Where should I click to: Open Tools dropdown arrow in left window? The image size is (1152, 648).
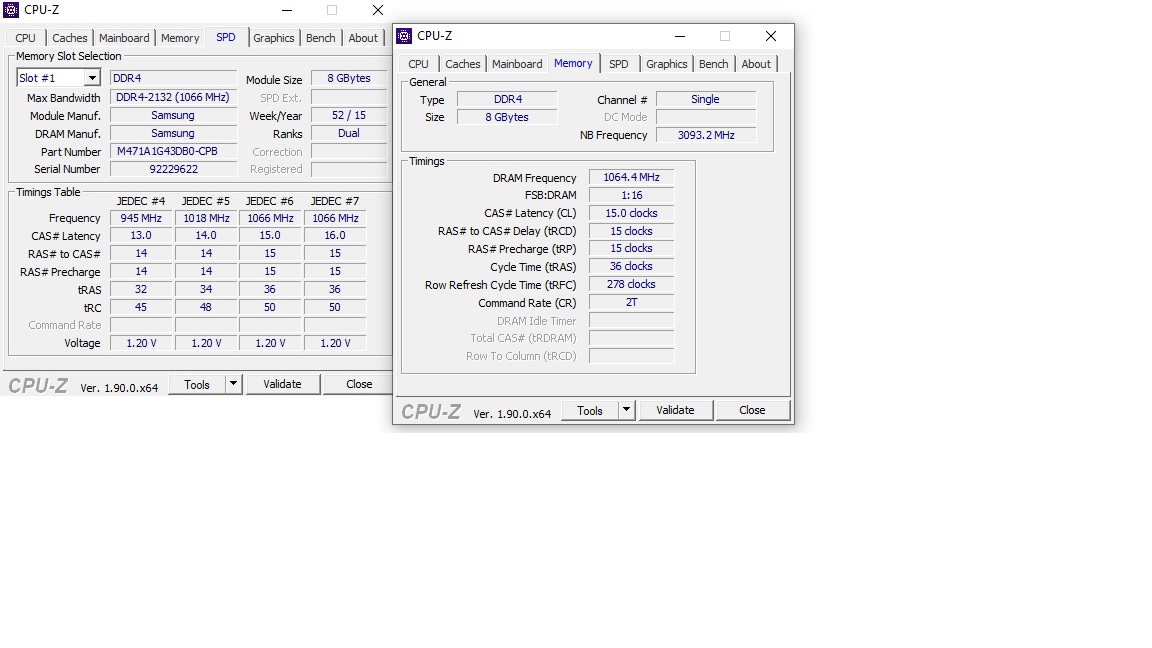234,384
